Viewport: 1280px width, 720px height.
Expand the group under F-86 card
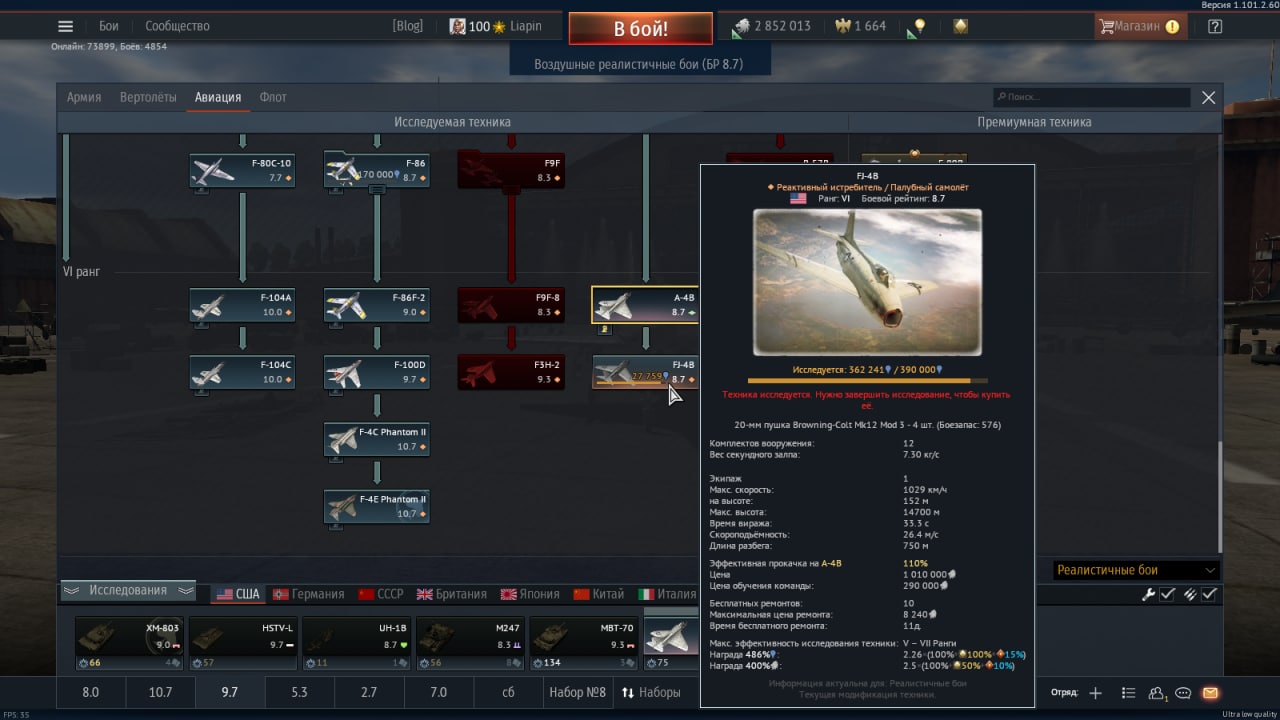coord(377,190)
